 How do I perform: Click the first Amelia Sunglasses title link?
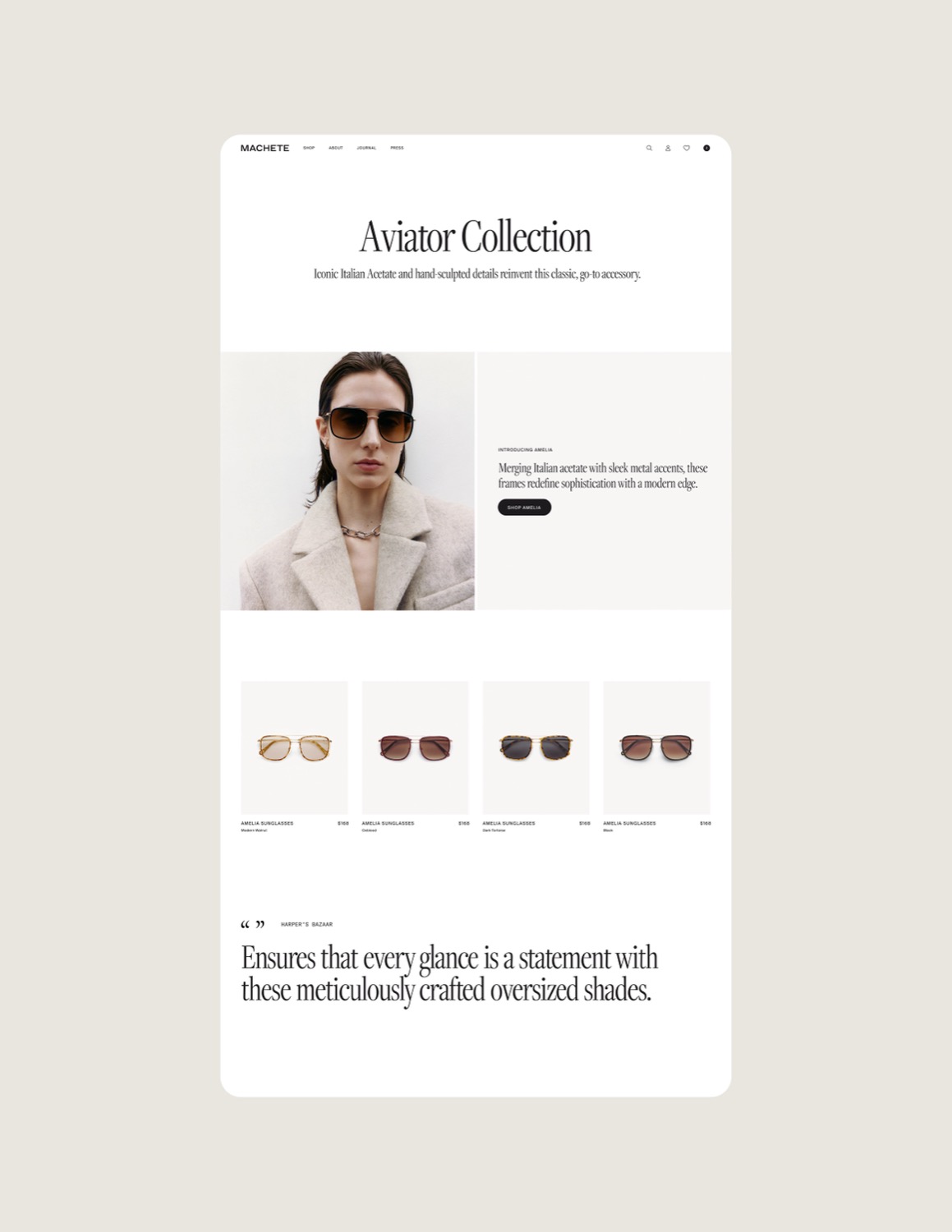pos(267,823)
